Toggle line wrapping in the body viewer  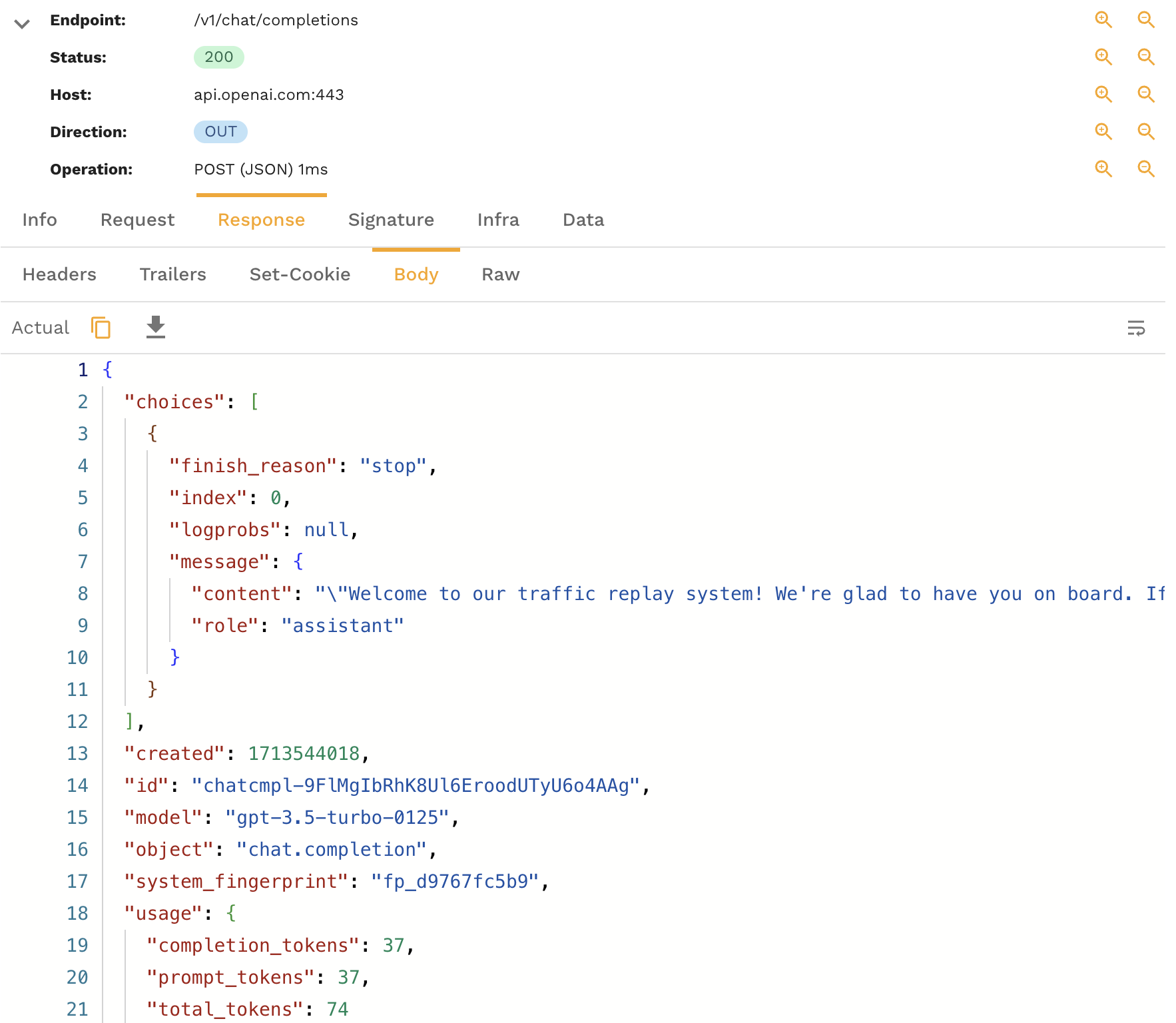tap(1136, 328)
